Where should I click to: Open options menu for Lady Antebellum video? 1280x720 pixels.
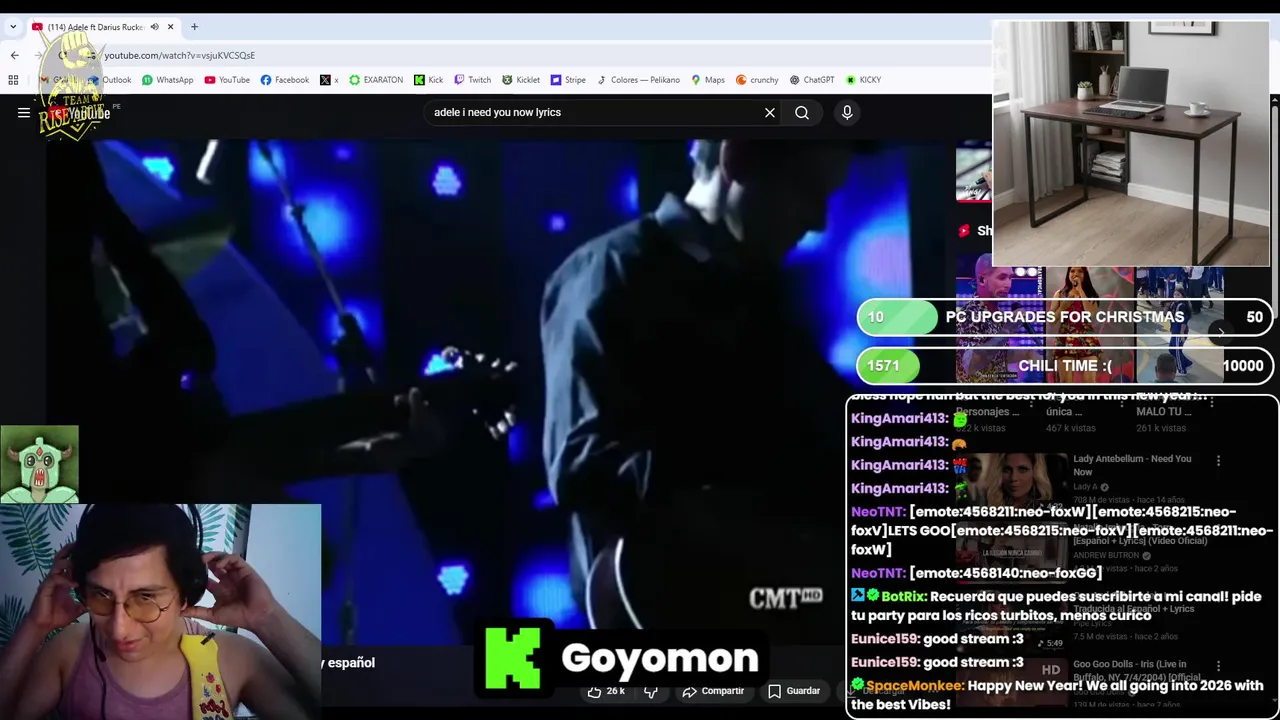(x=1218, y=461)
